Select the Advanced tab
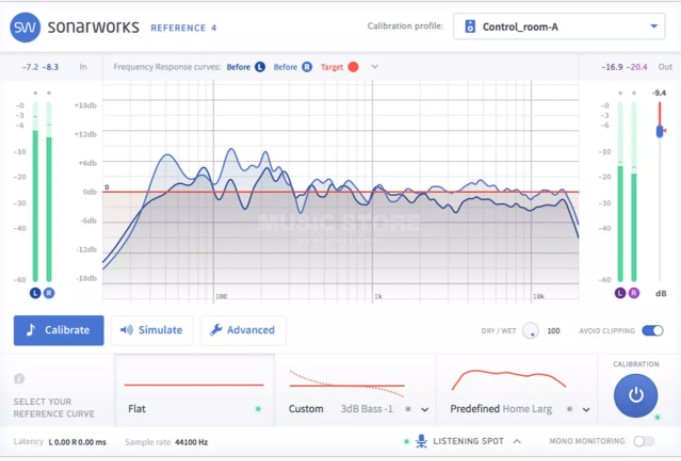The image size is (681, 461). coord(243,330)
